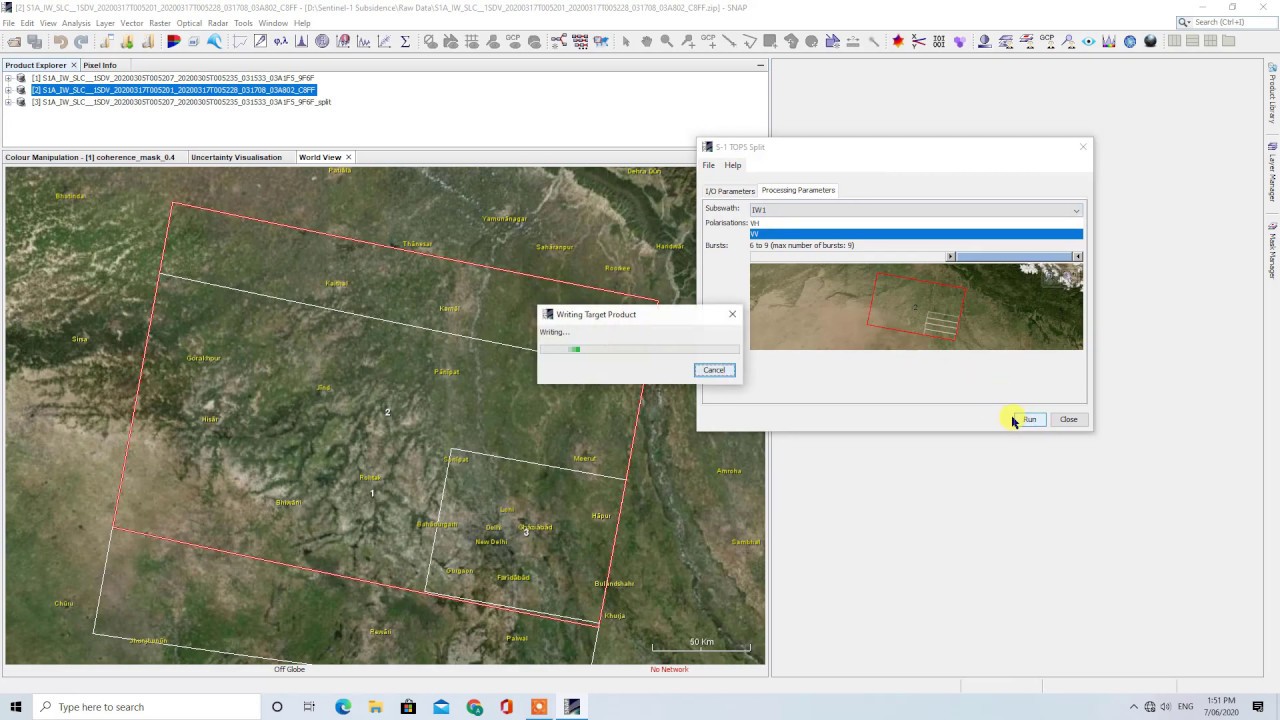Open the histogram tool icon
The width and height of the screenshot is (1280, 720).
(301, 41)
